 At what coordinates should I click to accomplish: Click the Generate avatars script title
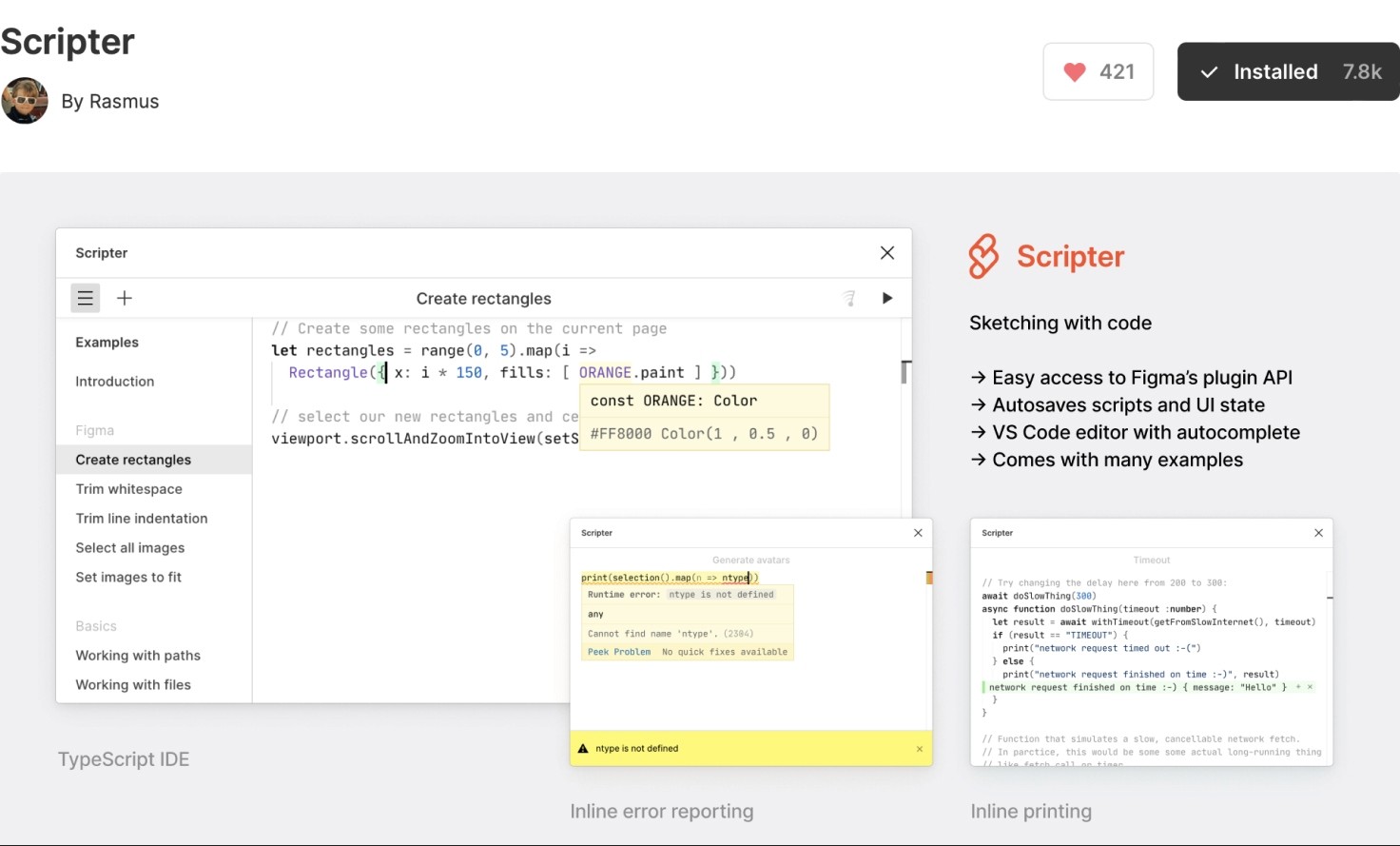coord(751,561)
